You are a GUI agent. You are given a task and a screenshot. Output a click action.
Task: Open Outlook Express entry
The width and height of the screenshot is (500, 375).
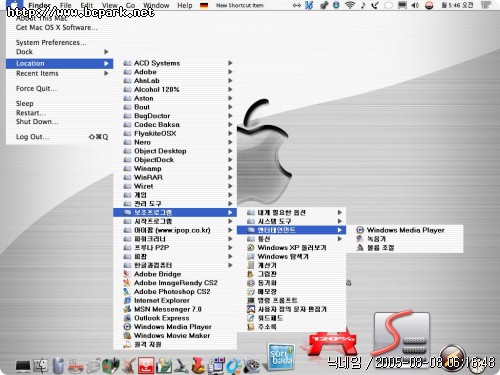pyautogui.click(x=175, y=318)
